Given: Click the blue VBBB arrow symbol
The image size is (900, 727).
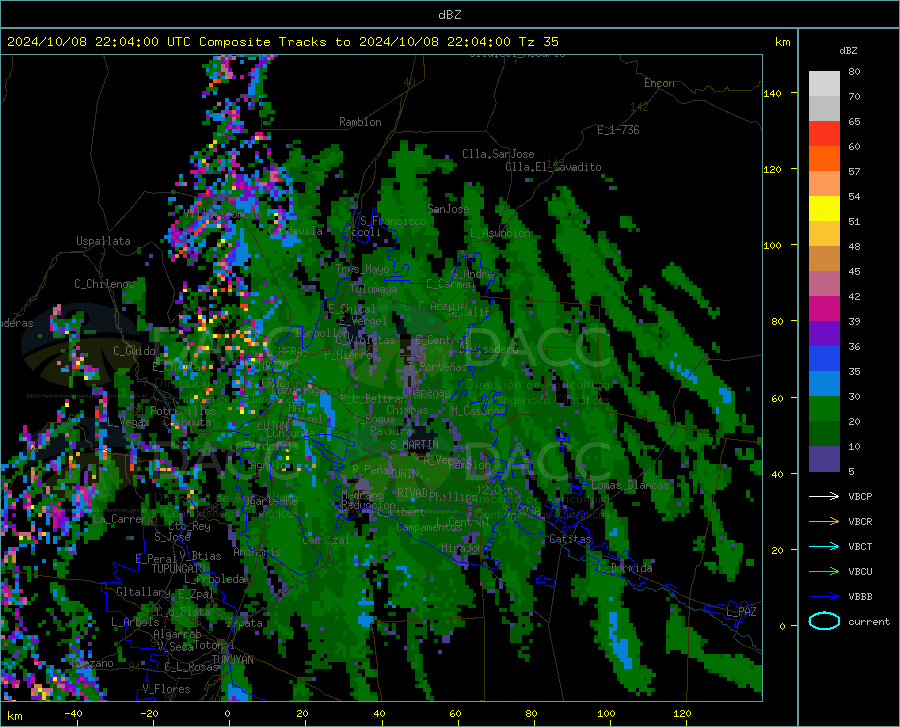Looking at the screenshot, I should [824, 597].
